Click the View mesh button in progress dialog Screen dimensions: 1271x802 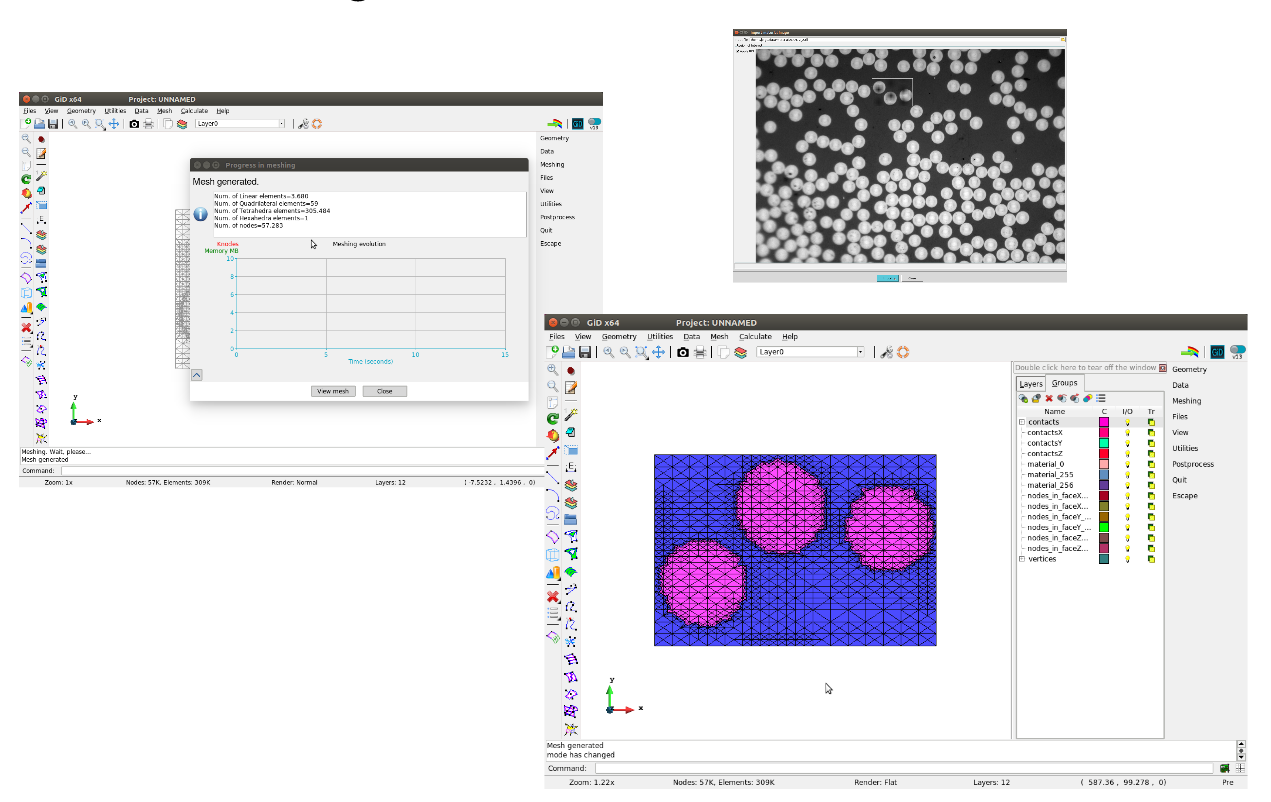point(333,391)
